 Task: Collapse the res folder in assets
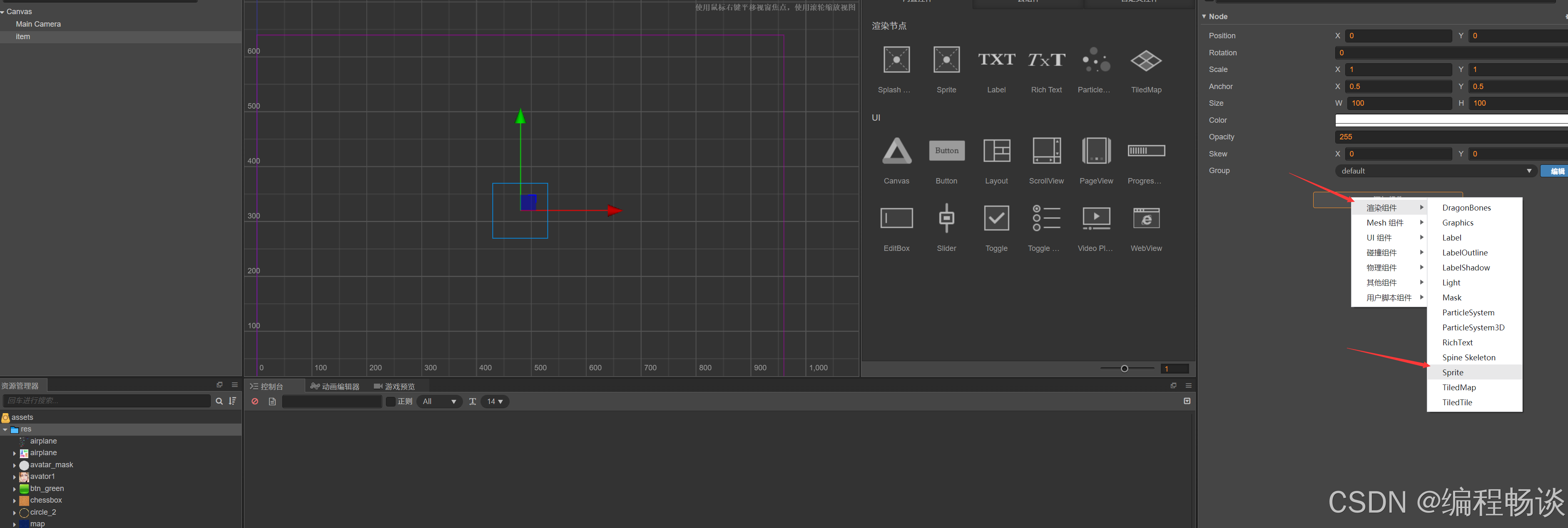pos(5,429)
